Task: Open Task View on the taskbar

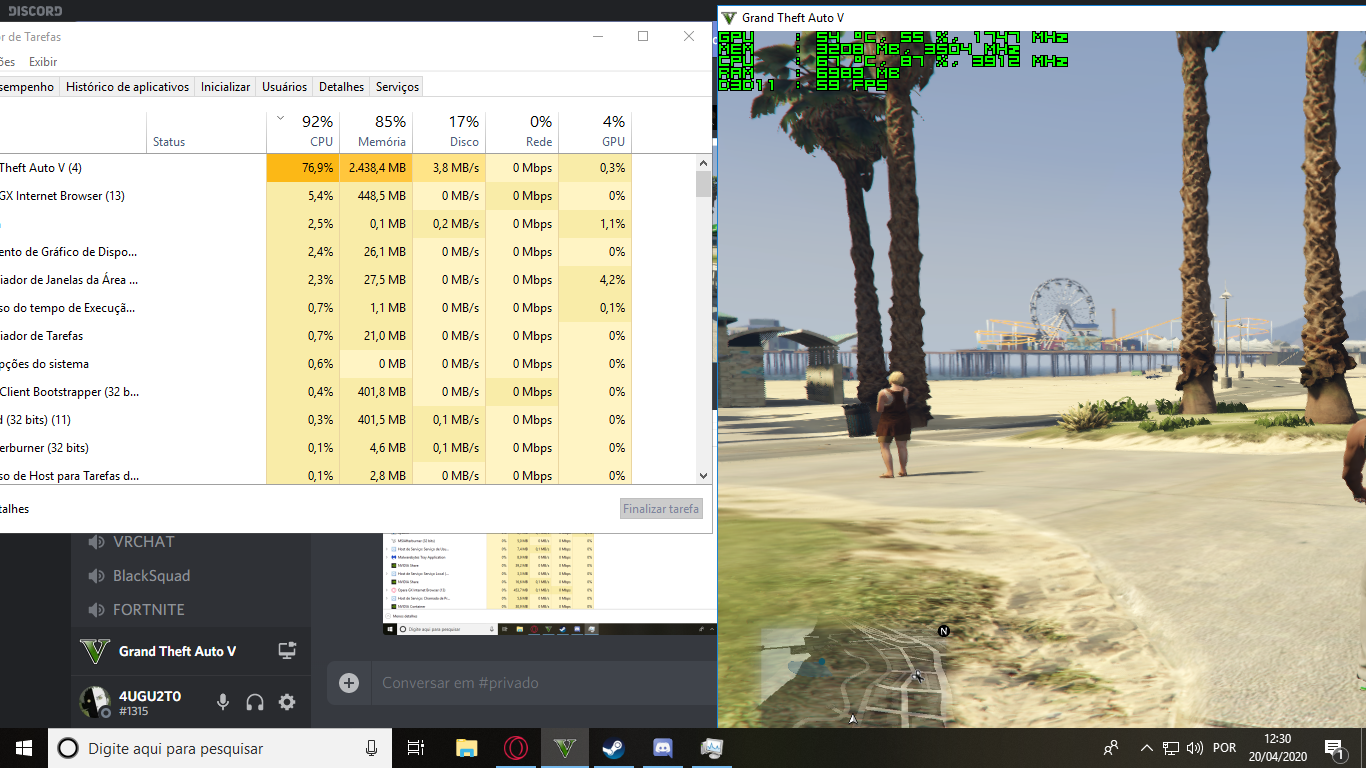Action: (417, 748)
